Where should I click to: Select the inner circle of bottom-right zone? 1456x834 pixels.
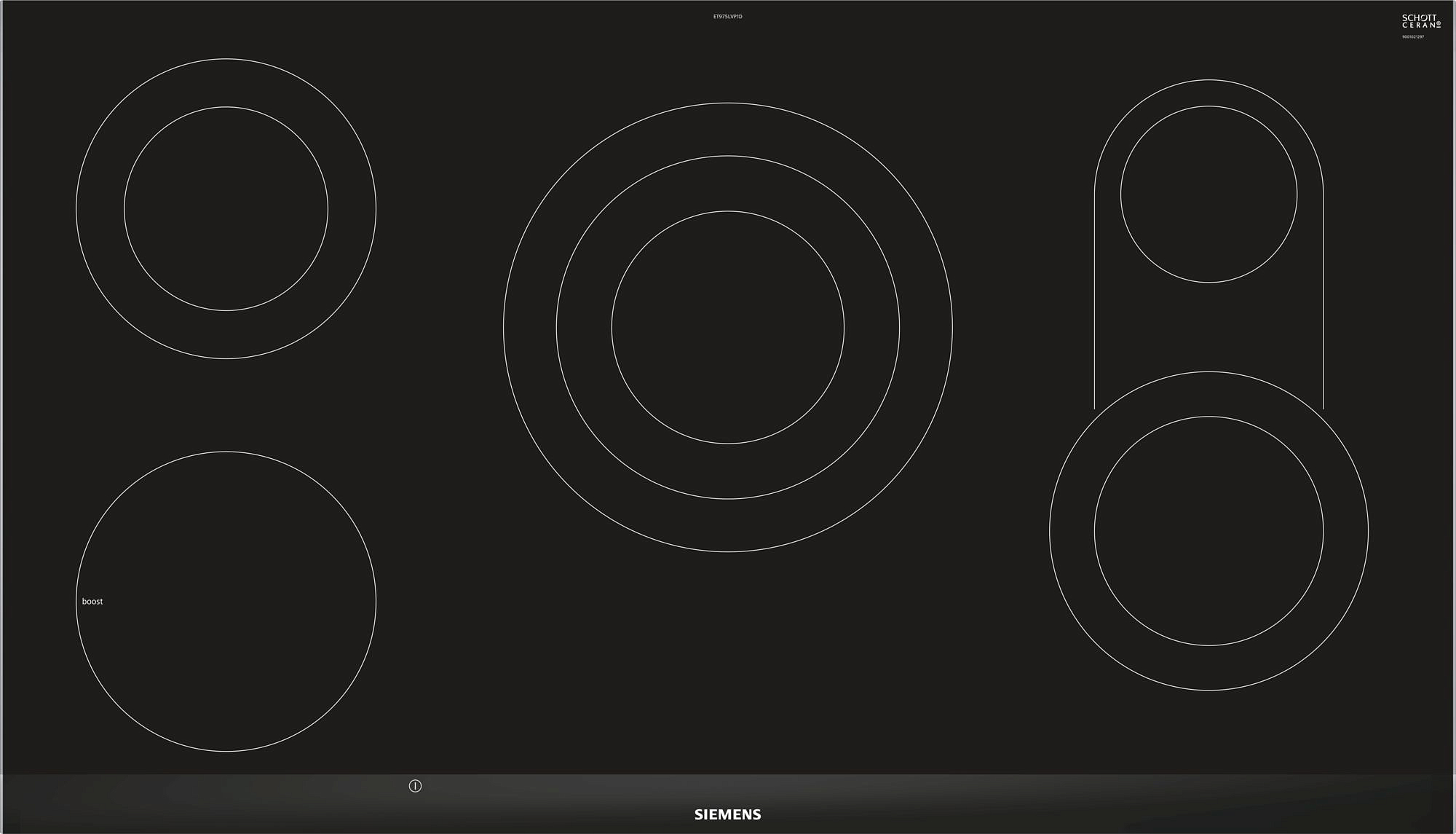(1208, 531)
